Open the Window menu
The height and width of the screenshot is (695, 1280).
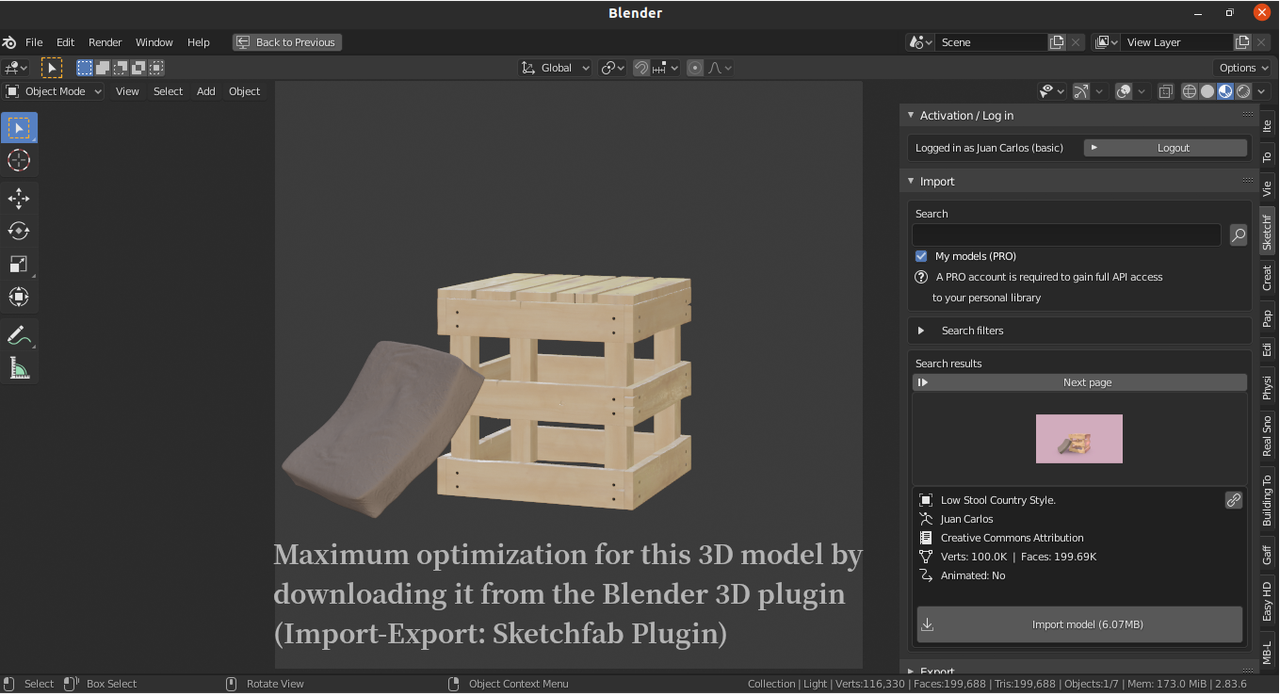coord(154,42)
